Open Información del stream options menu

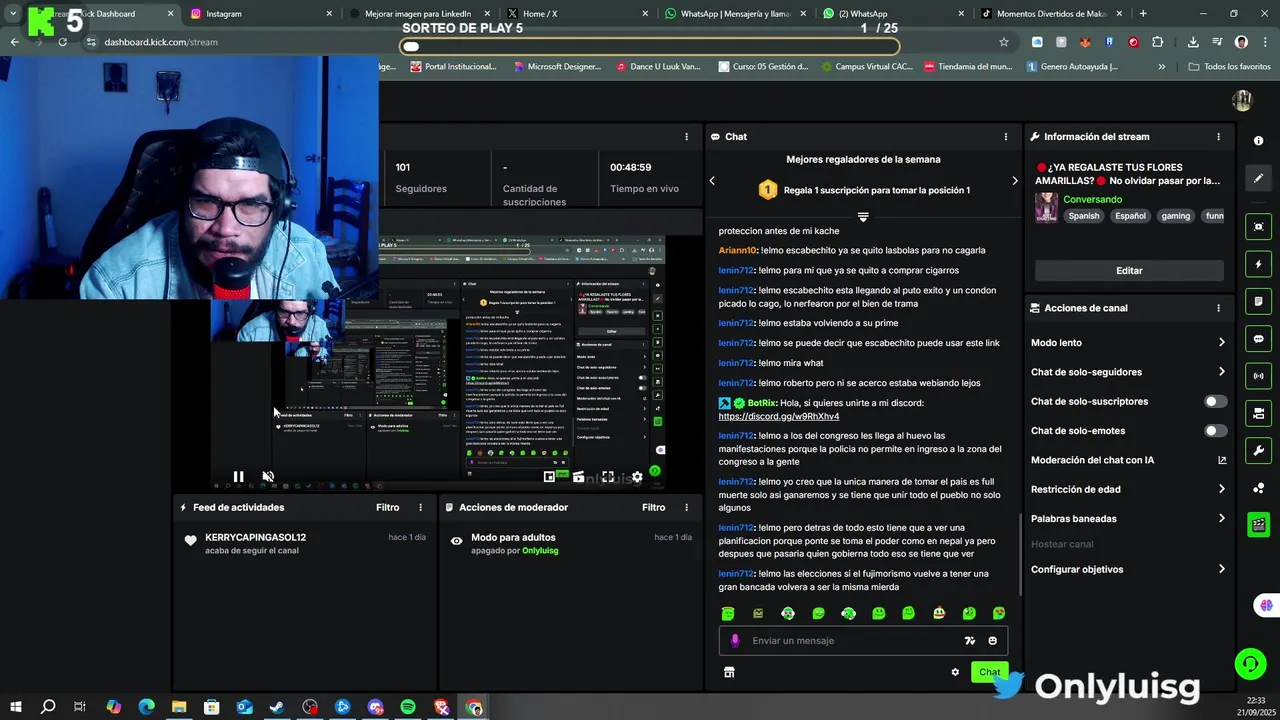pos(1218,137)
